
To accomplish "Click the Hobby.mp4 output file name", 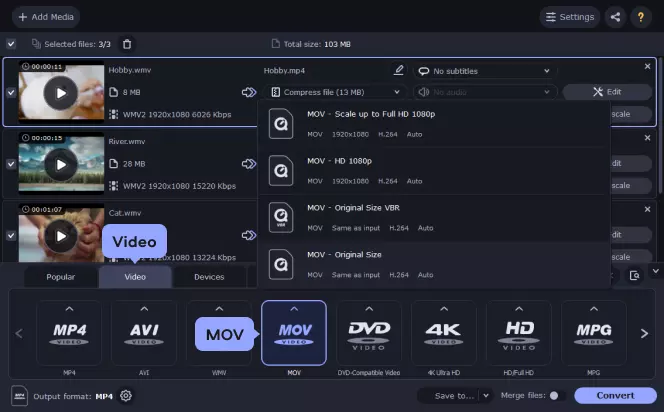I will [284, 70].
